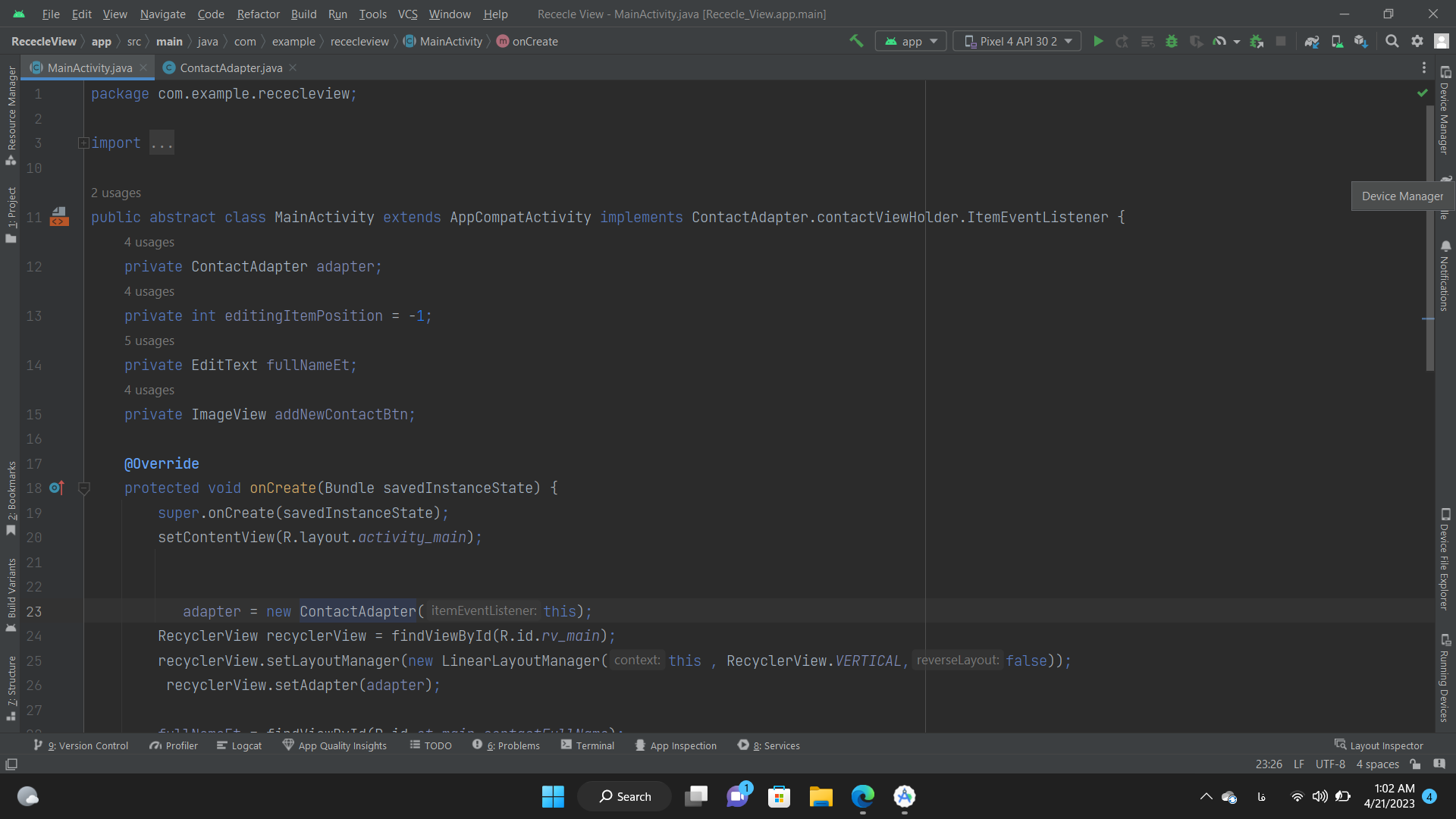Open App Quality Insights tool window

(334, 745)
